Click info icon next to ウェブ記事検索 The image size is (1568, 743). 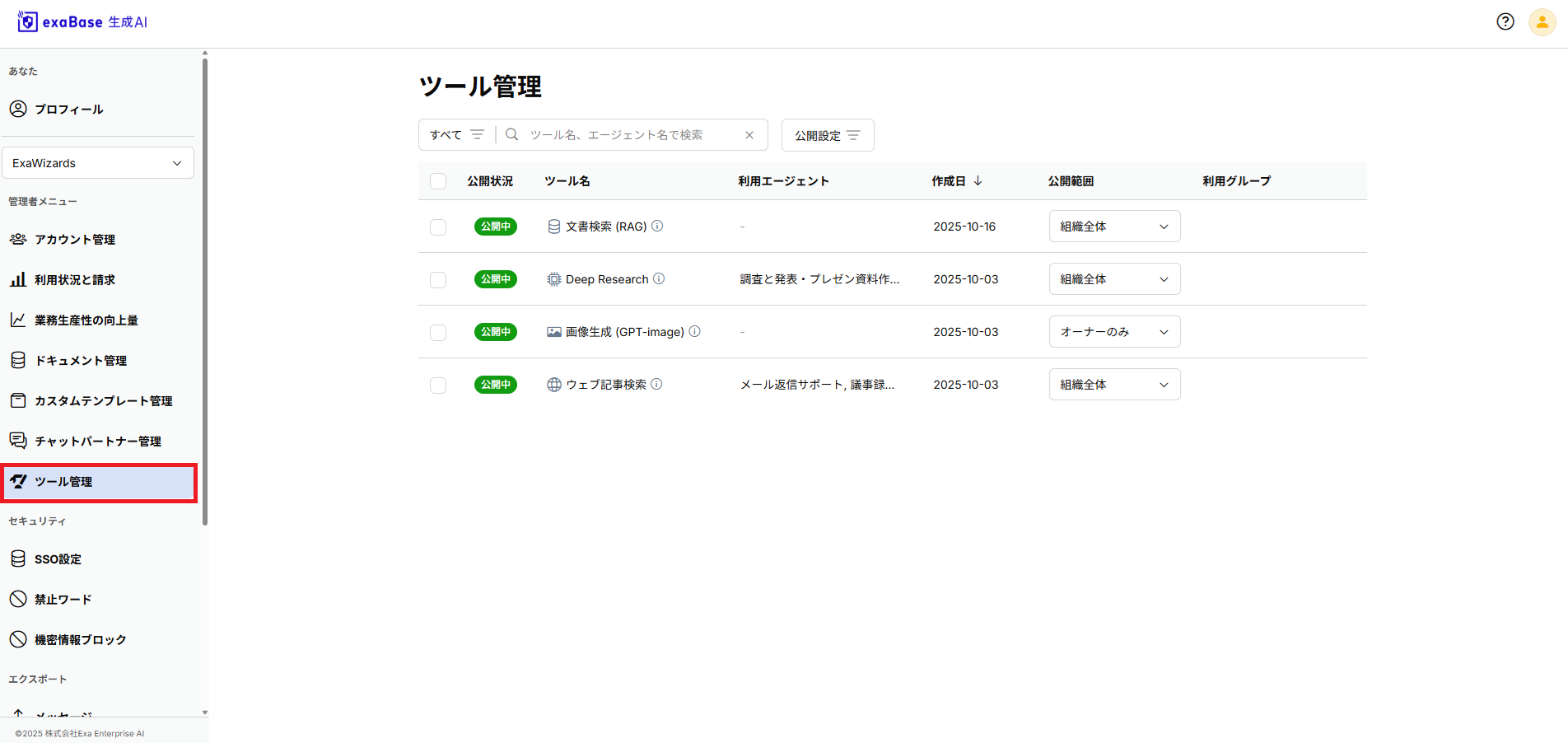tap(656, 384)
